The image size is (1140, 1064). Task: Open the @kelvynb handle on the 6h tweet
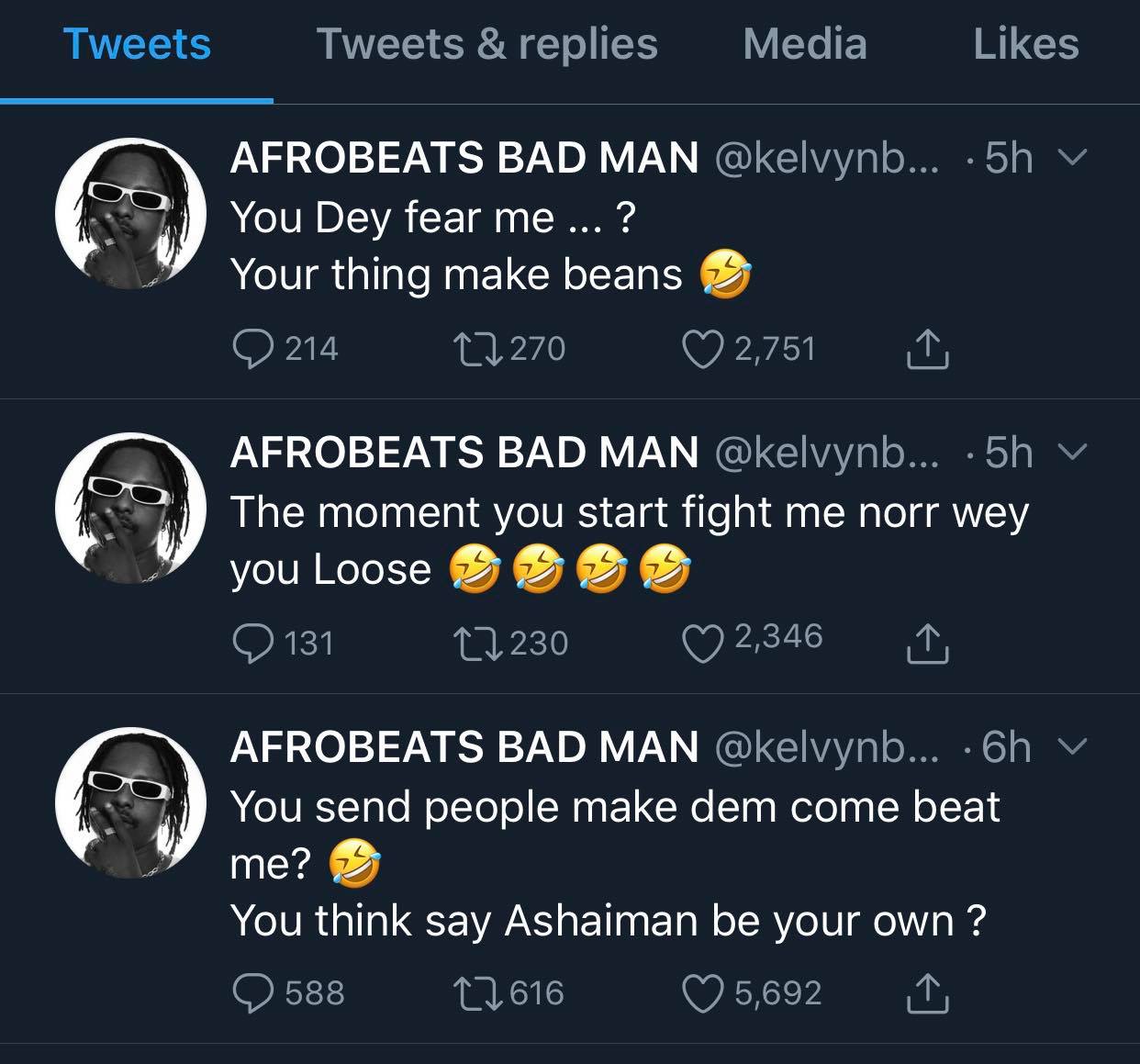pyautogui.click(x=826, y=747)
